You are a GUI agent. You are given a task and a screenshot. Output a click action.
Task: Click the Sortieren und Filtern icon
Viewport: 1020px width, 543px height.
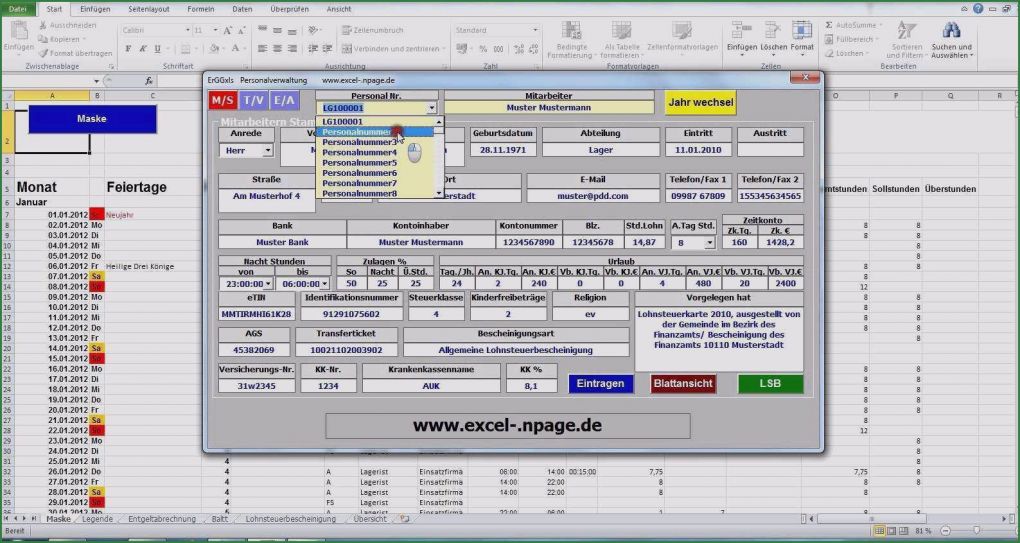tap(907, 31)
